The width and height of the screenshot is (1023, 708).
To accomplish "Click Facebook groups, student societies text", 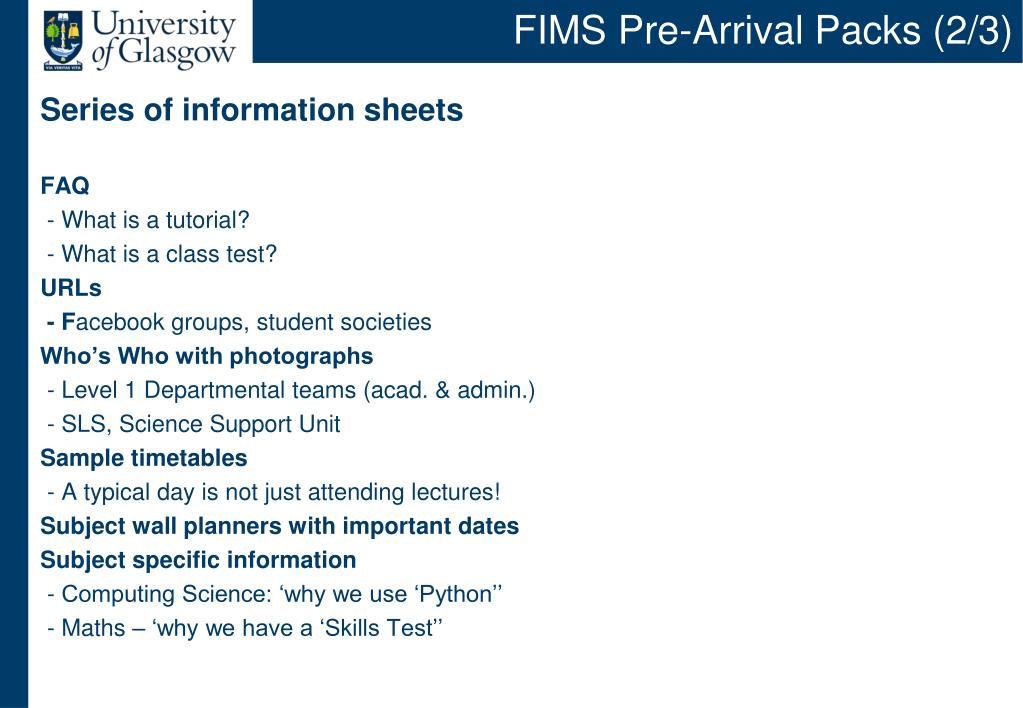I will [239, 322].
